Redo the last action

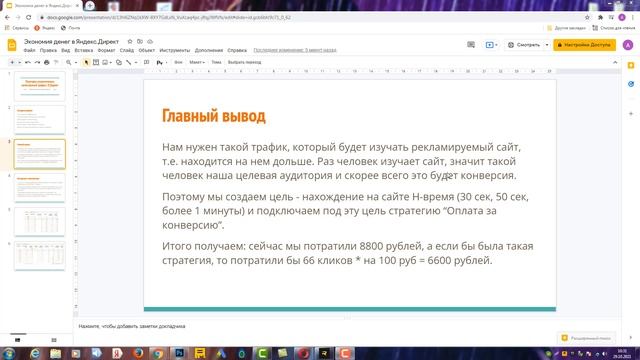click(x=37, y=62)
